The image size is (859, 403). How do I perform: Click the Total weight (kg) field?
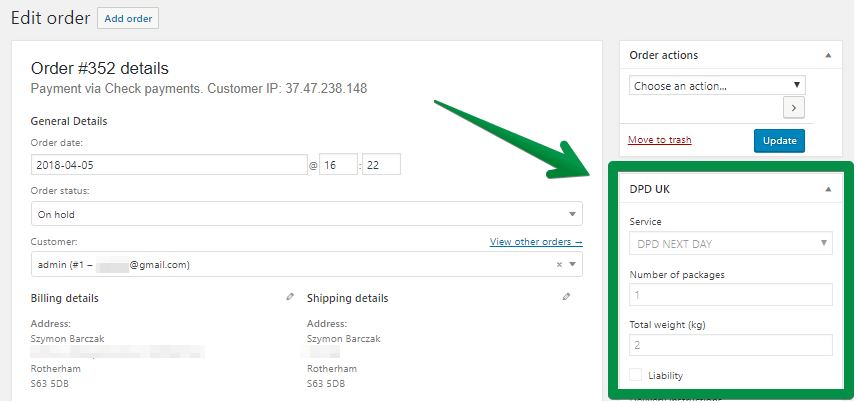pyautogui.click(x=731, y=346)
